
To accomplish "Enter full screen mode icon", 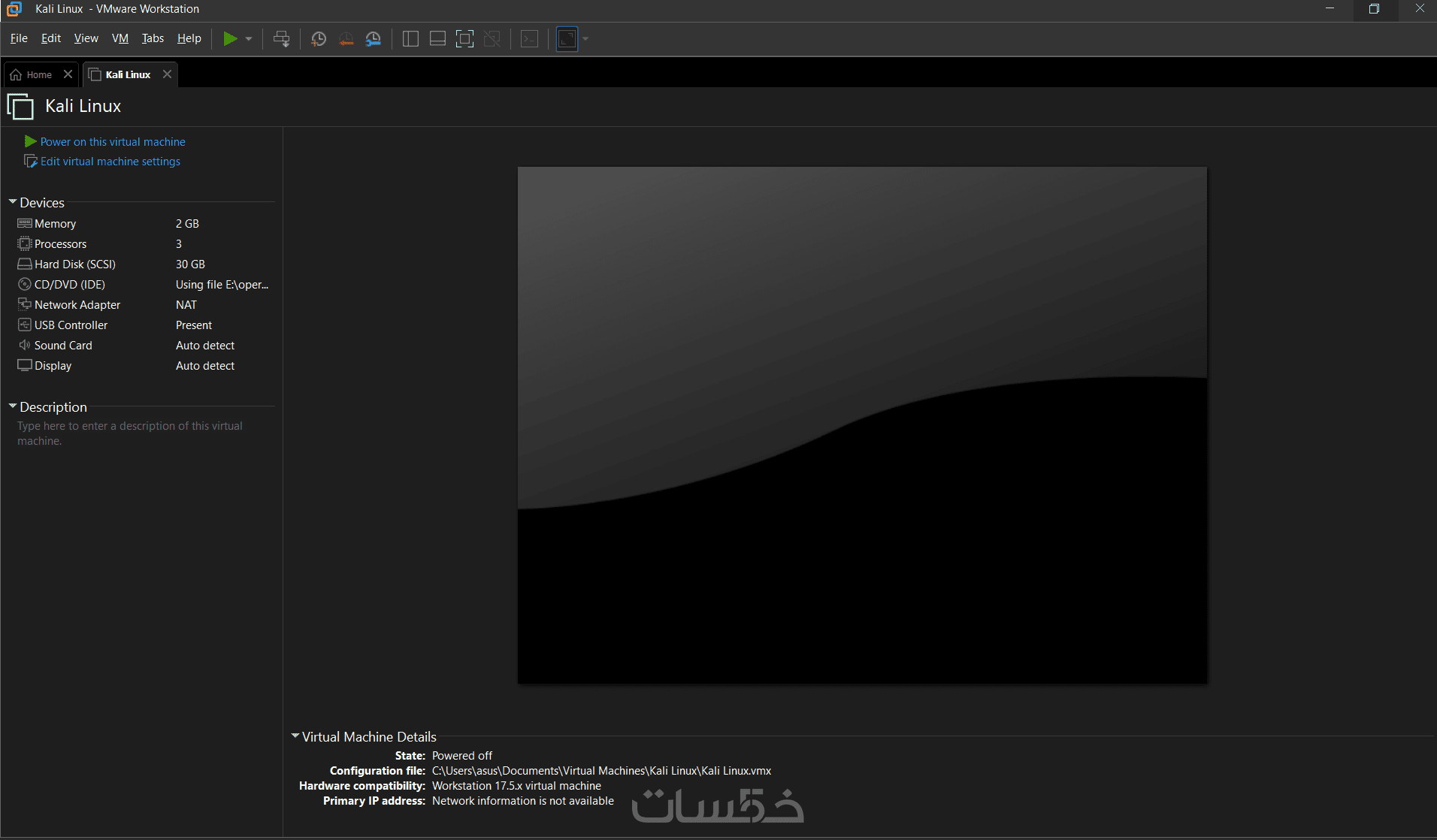I will click(465, 39).
